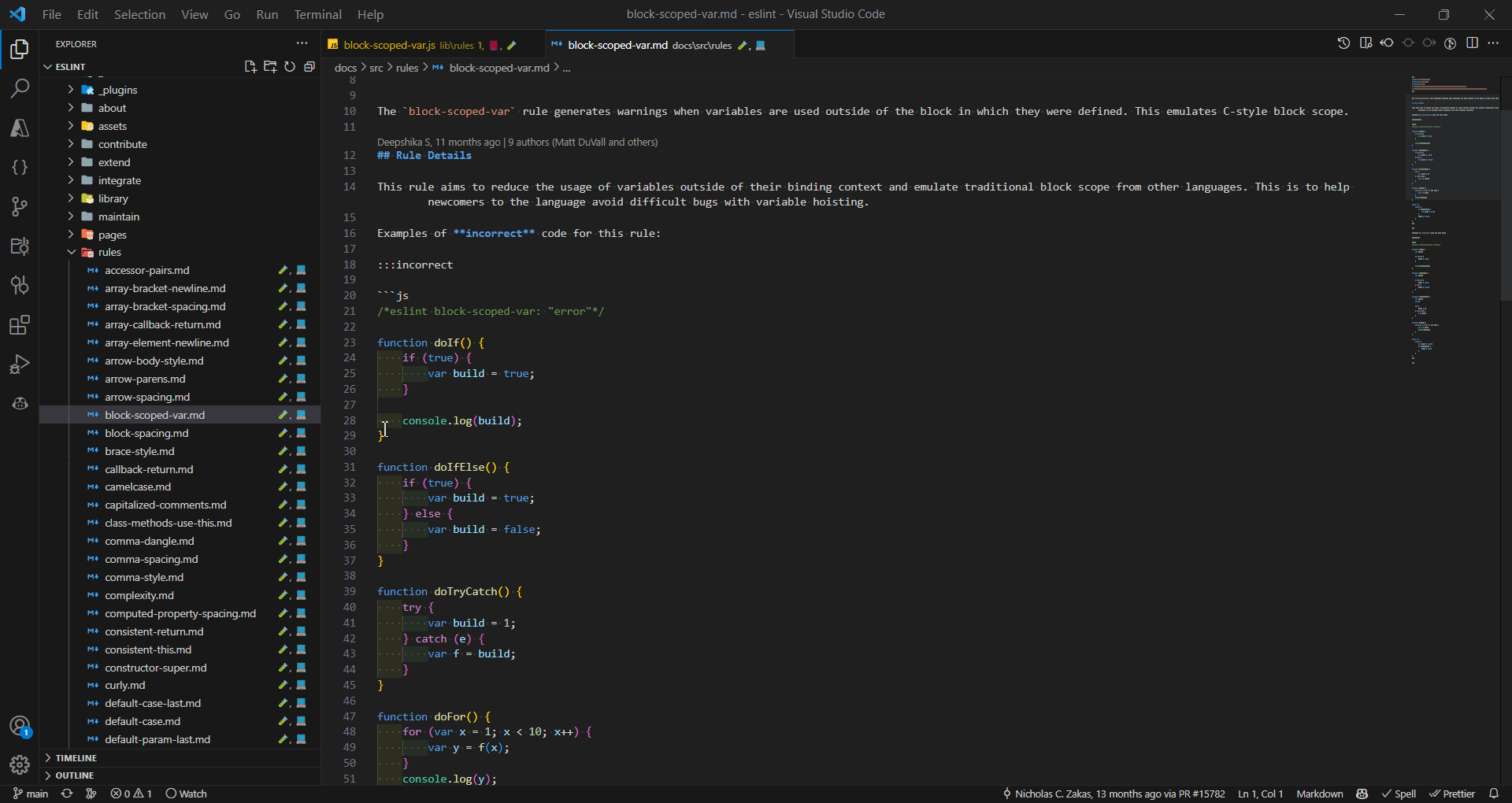Image resolution: width=1512 pixels, height=803 pixels.
Task: Open accessor-pairs.md file
Action: pos(180,270)
